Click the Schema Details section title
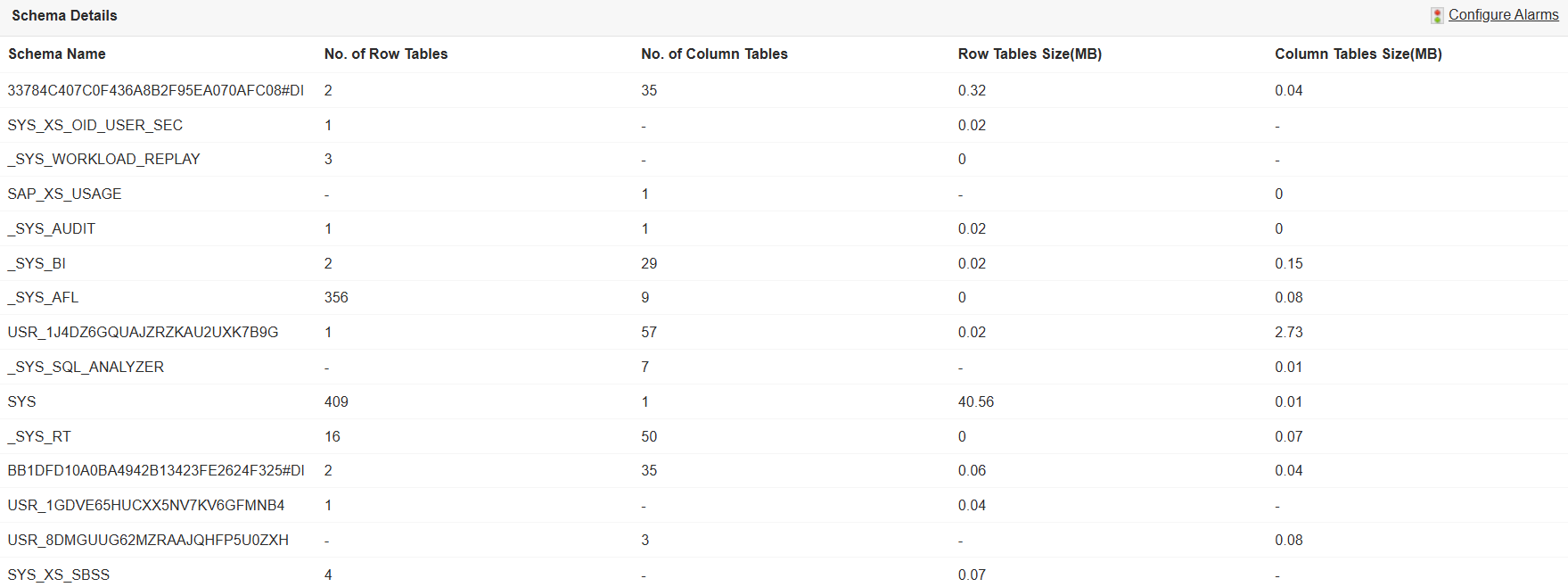Image resolution: width=1568 pixels, height=587 pixels. click(64, 16)
